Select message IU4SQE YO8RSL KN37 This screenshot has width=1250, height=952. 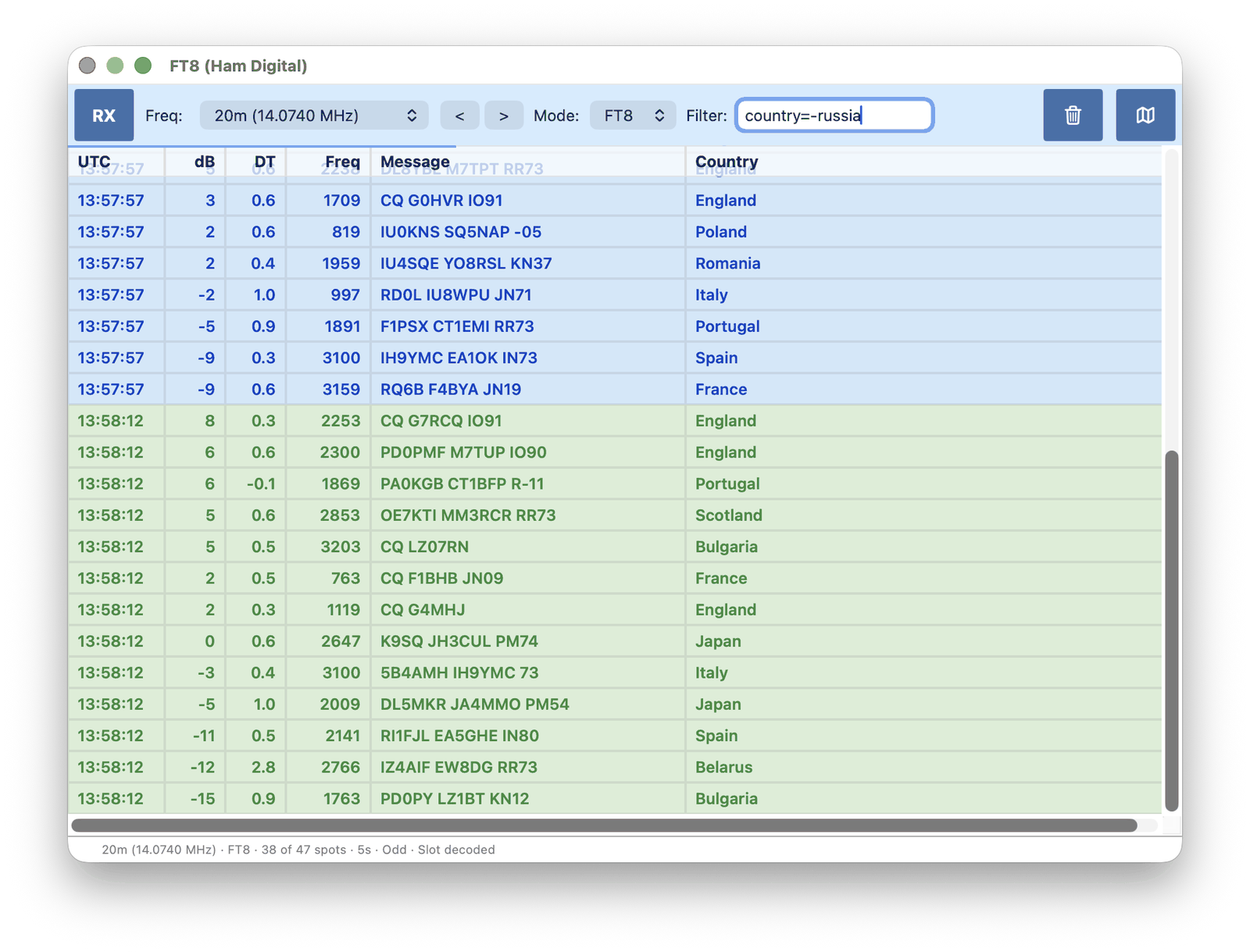[x=466, y=263]
